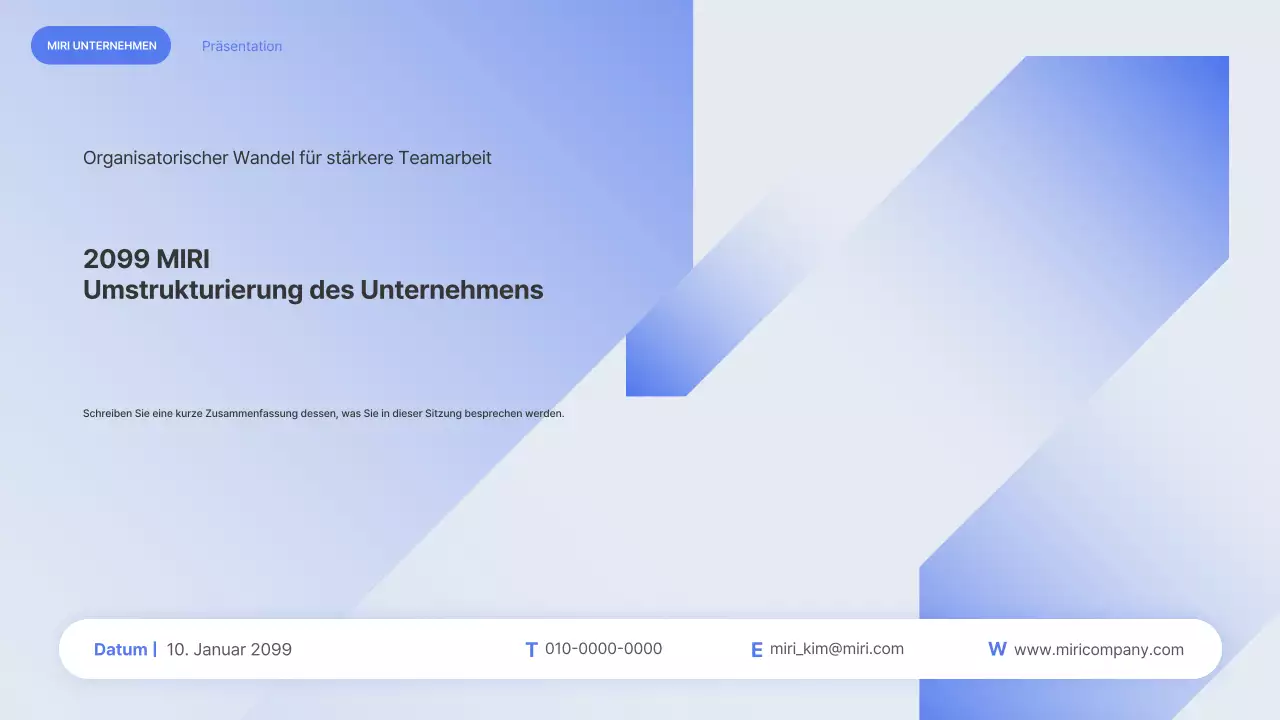Viewport: 1280px width, 720px height.
Task: Select the blue Datum label in the footer
Action: (x=120, y=649)
